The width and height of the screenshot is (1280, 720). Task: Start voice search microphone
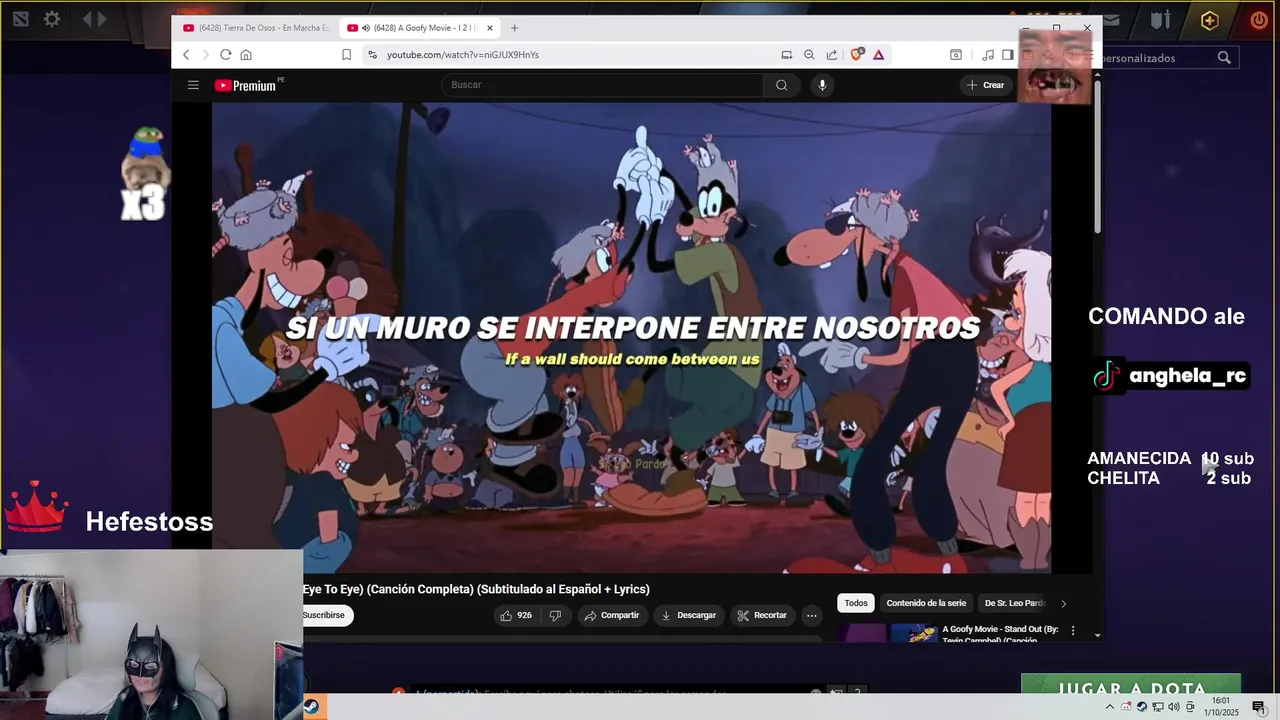[x=822, y=85]
